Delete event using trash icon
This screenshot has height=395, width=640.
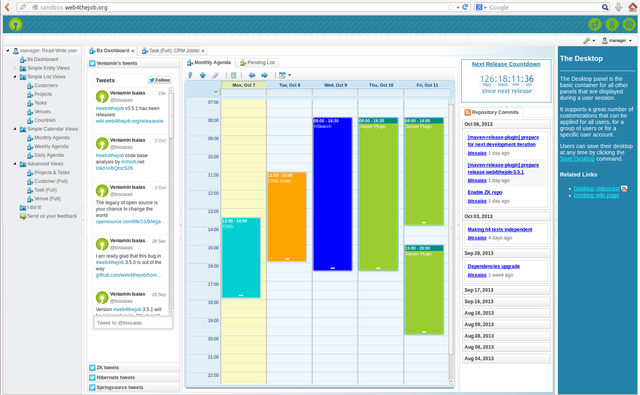click(x=233, y=75)
